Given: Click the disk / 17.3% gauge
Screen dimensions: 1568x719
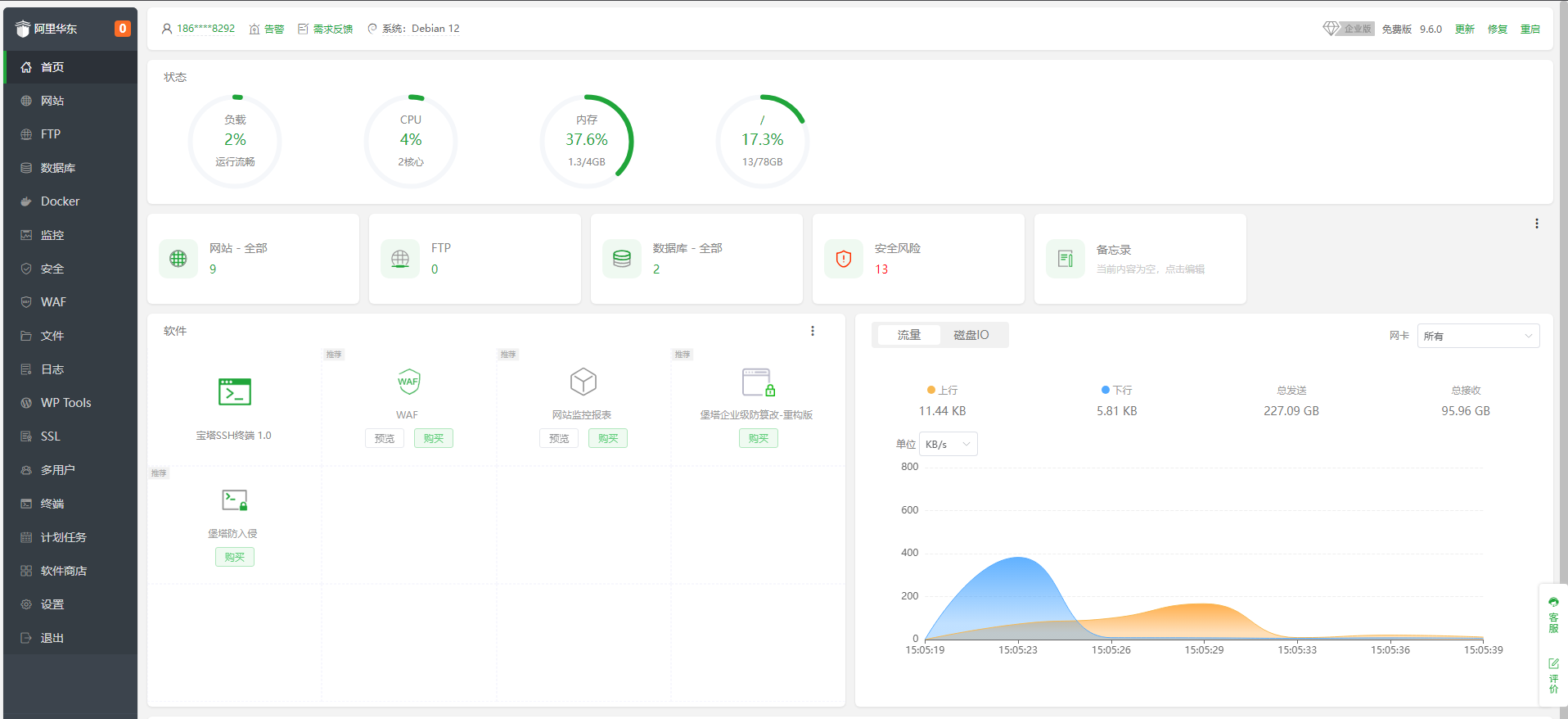Looking at the screenshot, I should (763, 141).
